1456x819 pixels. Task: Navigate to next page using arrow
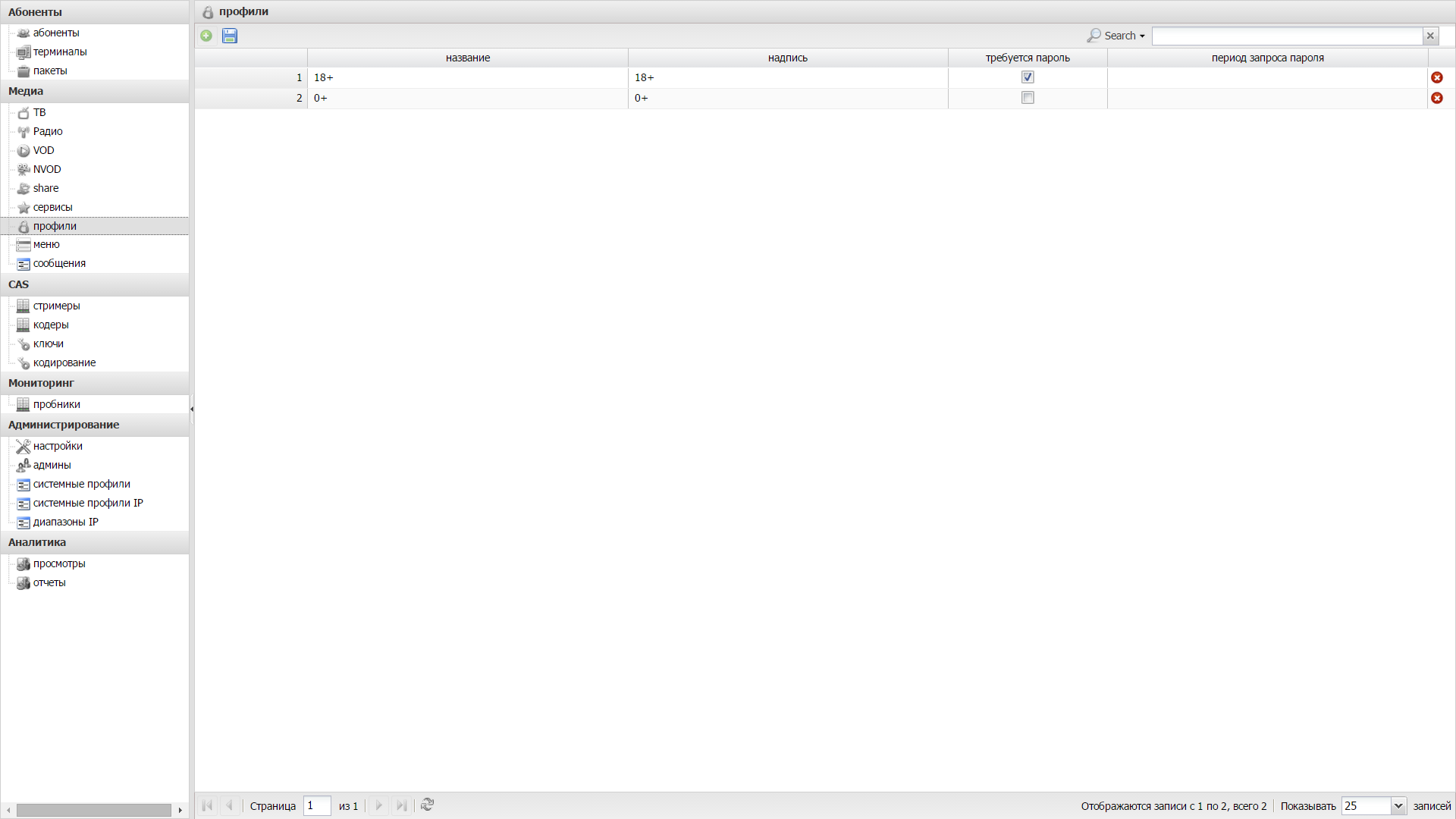[378, 806]
